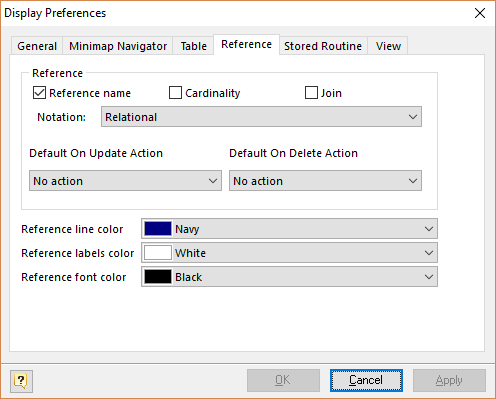Open the help icon button
This screenshot has height=399, width=496.
pyautogui.click(x=21, y=381)
